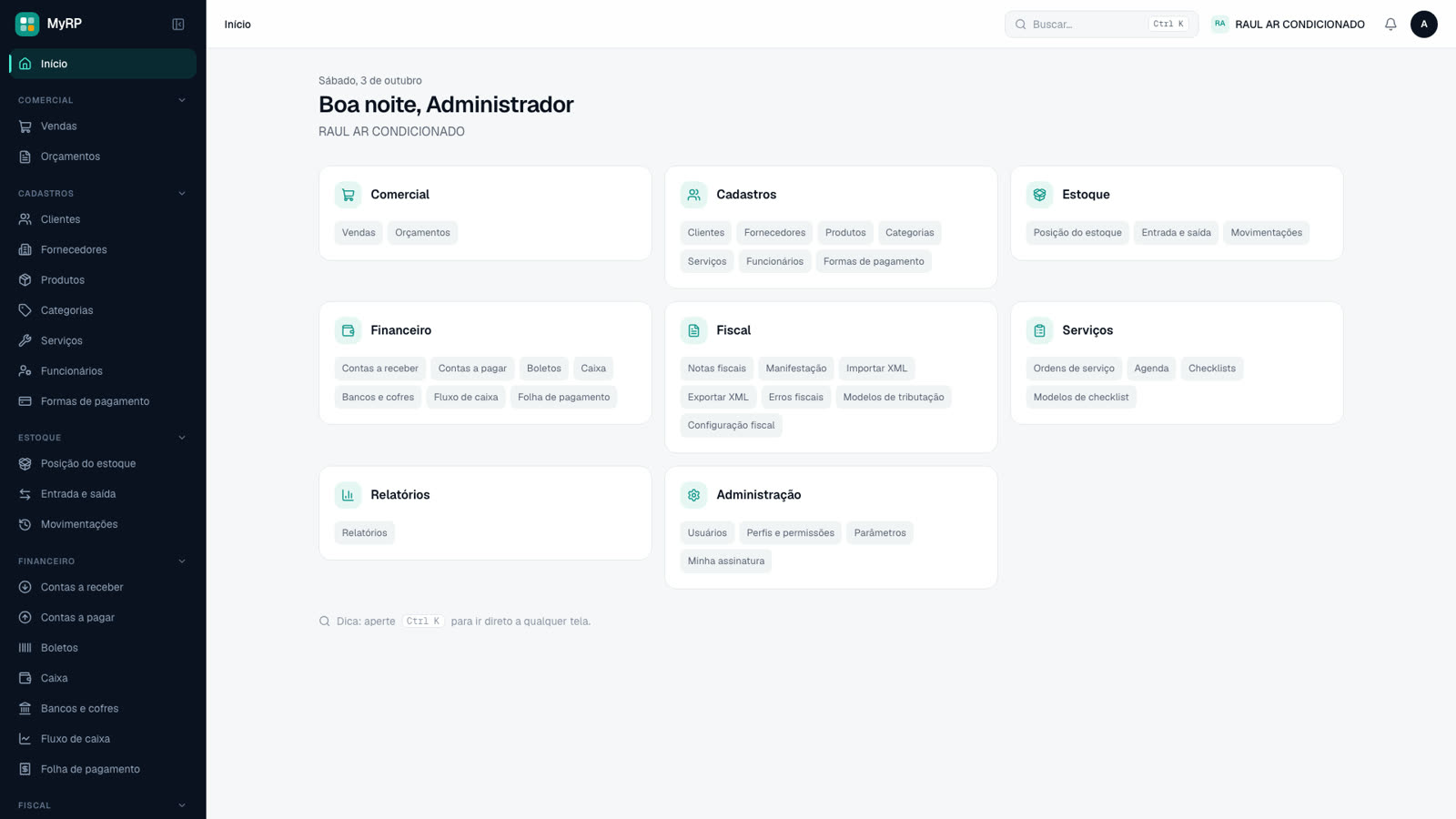The image size is (1456, 819).
Task: Click the Administração card gear icon
Action: point(693,495)
